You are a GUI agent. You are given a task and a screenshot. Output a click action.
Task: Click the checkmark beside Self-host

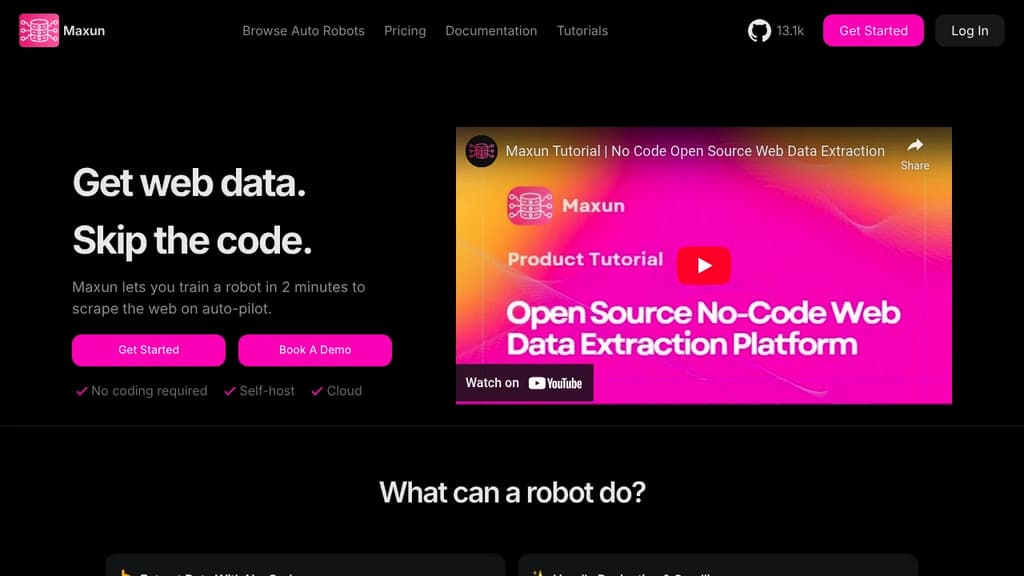click(x=228, y=391)
